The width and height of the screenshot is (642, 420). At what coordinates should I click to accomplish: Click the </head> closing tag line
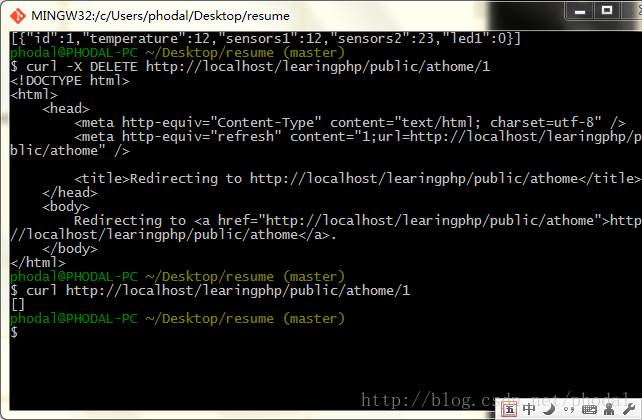pos(70,192)
